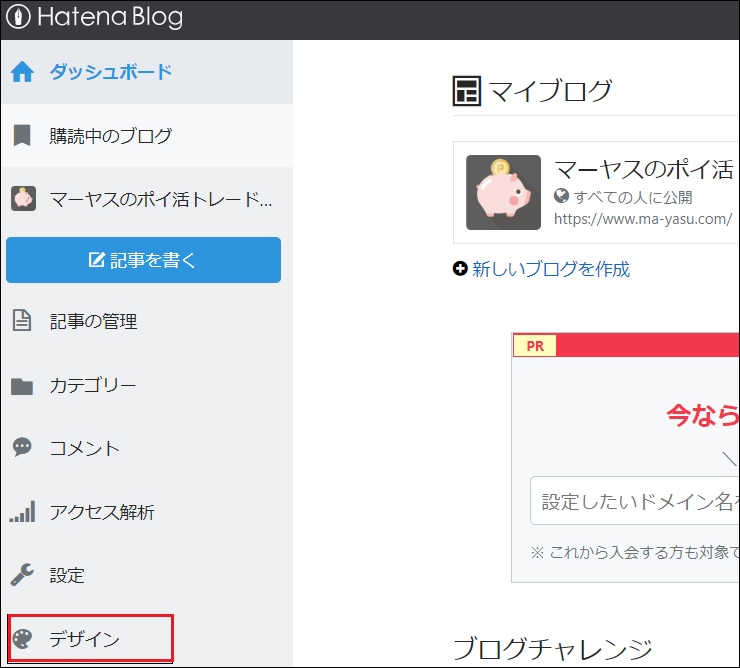Click the これから入会する方も対象 note text
Image resolution: width=740 pixels, height=668 pixels.
click(x=635, y=552)
